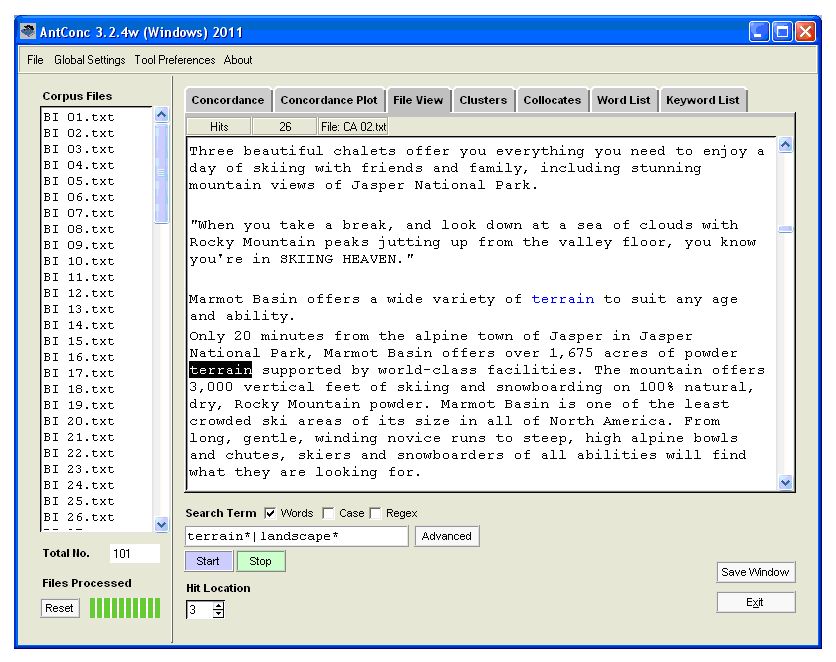Click the 'File: CA 02.txt' label
The height and width of the screenshot is (662, 836).
(353, 127)
